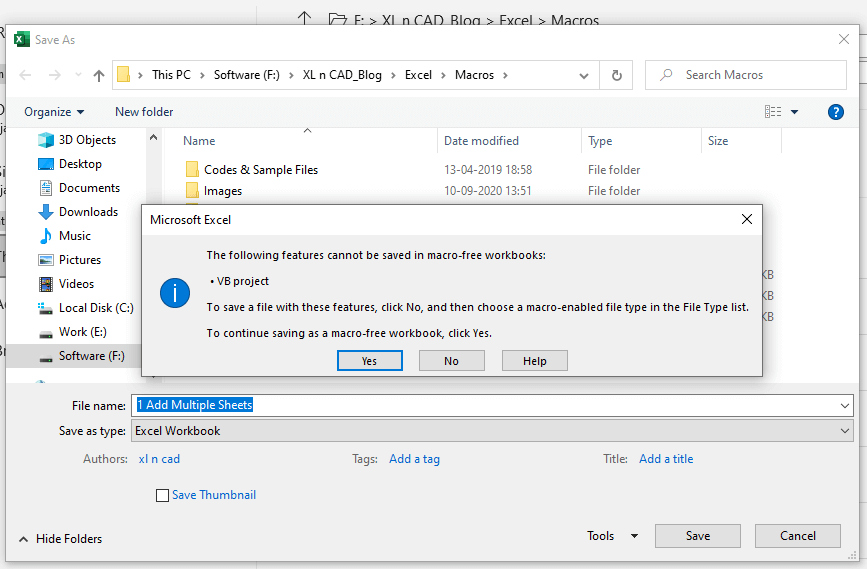This screenshot has height=569, width=867.
Task: Select Local Disk (C:) in navigation pane
Action: (x=85, y=307)
